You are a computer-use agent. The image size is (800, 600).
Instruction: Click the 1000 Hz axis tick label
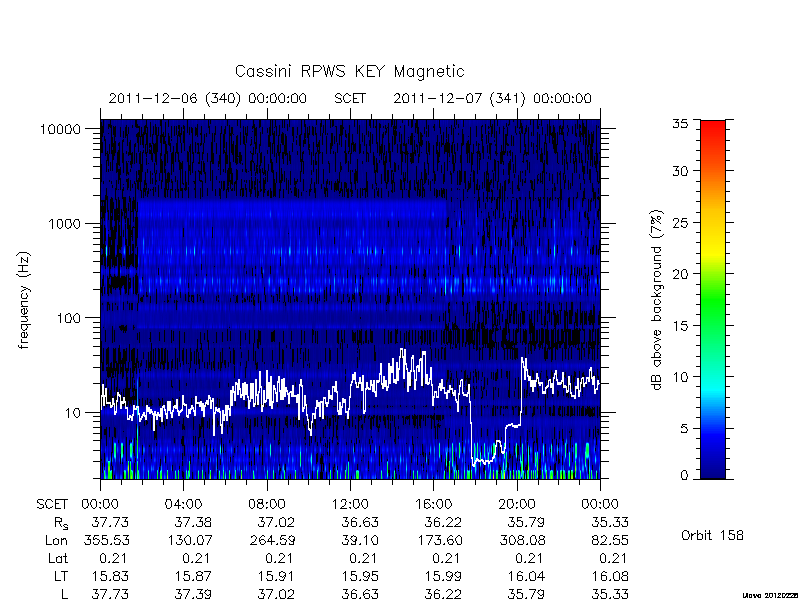pyautogui.click(x=65, y=223)
